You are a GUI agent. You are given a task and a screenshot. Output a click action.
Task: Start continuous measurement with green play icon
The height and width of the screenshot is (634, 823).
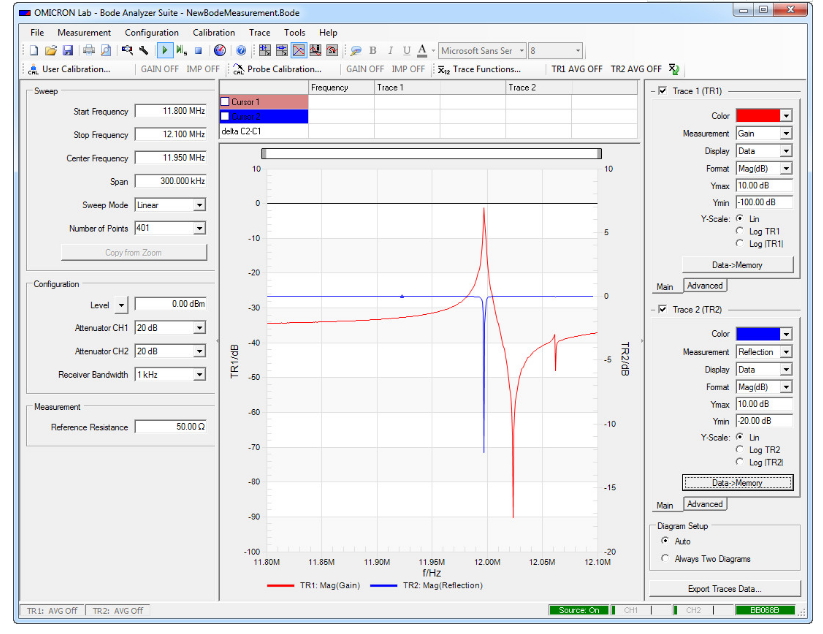click(164, 50)
